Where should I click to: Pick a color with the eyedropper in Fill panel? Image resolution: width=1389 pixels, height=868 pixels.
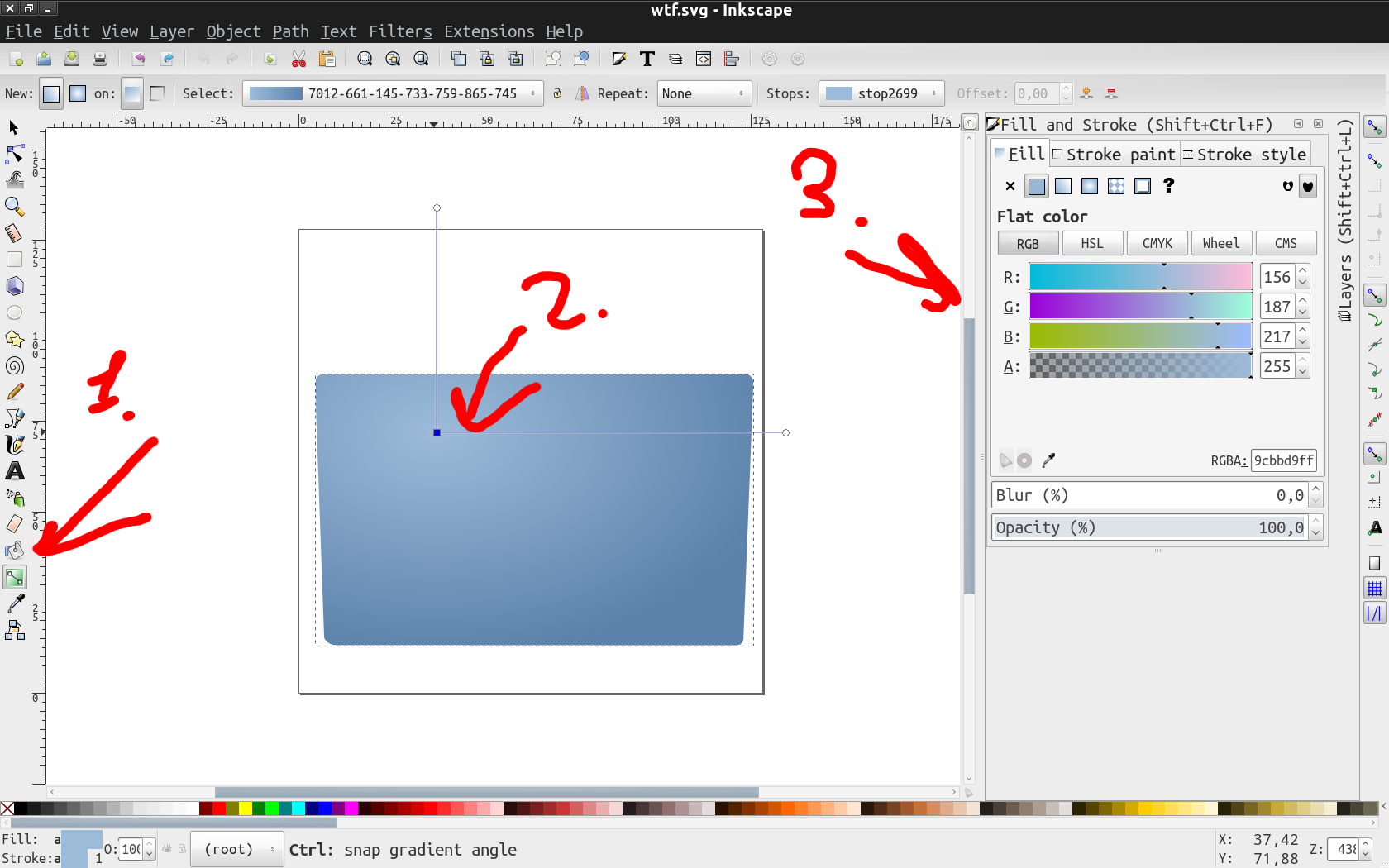(1049, 460)
